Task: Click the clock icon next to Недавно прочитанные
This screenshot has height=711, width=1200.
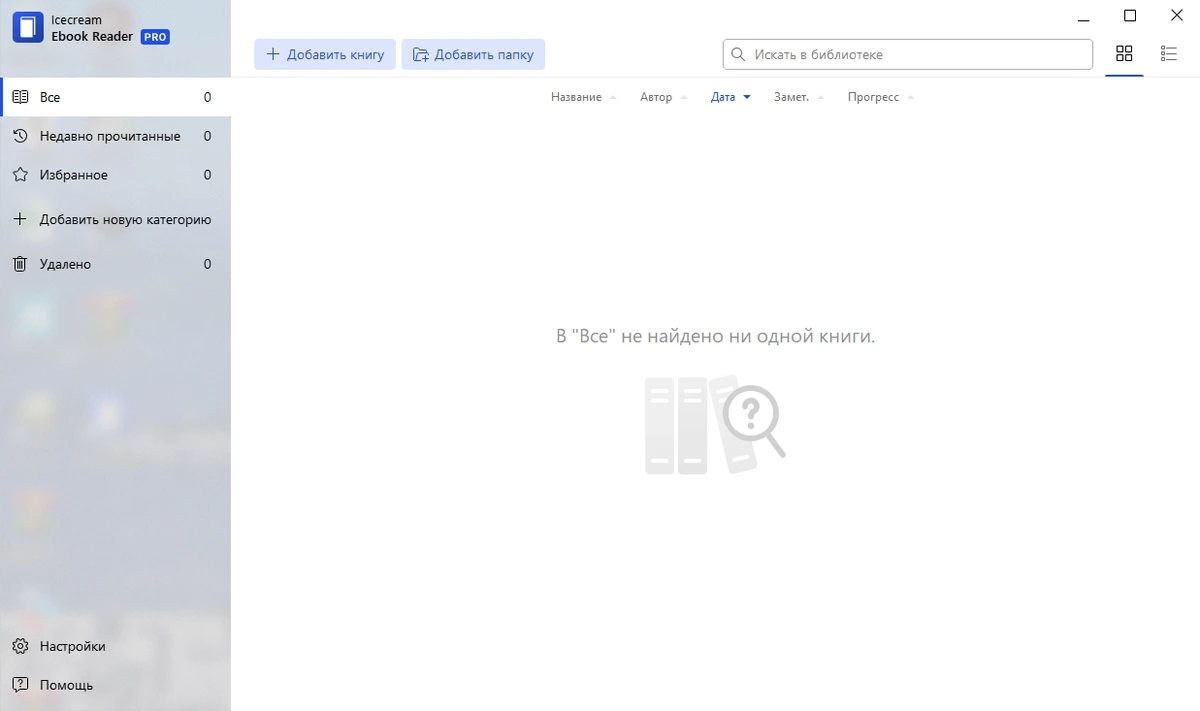Action: pos(20,136)
